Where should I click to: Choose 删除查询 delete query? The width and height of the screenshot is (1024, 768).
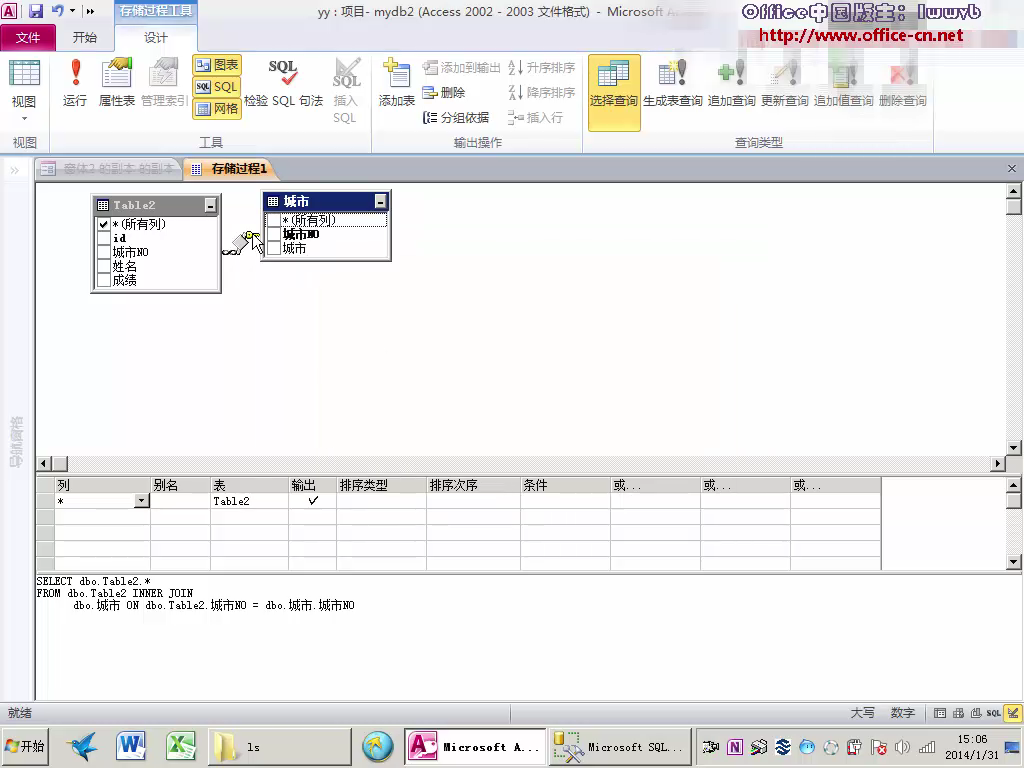(x=903, y=84)
